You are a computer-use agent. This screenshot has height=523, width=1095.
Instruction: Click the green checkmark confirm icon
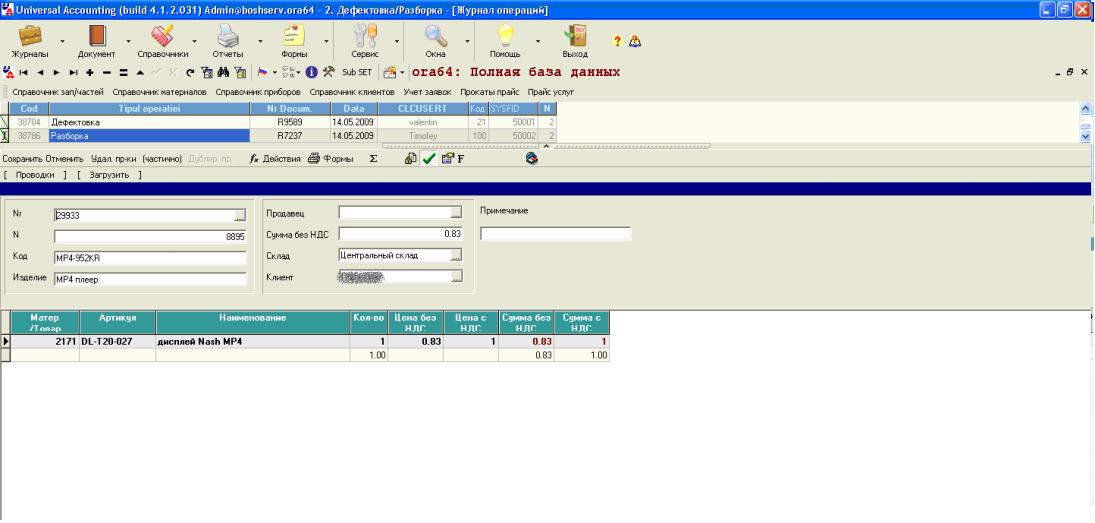tap(429, 159)
